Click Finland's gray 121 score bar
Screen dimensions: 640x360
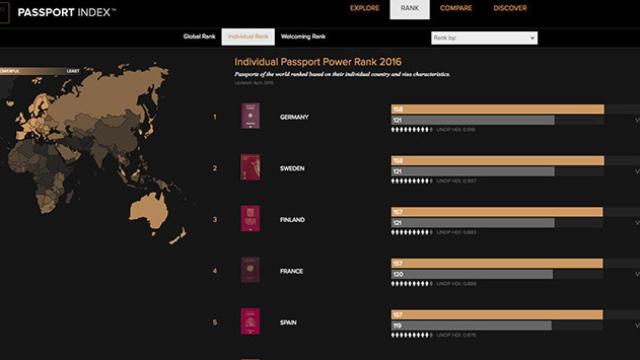(x=473, y=223)
